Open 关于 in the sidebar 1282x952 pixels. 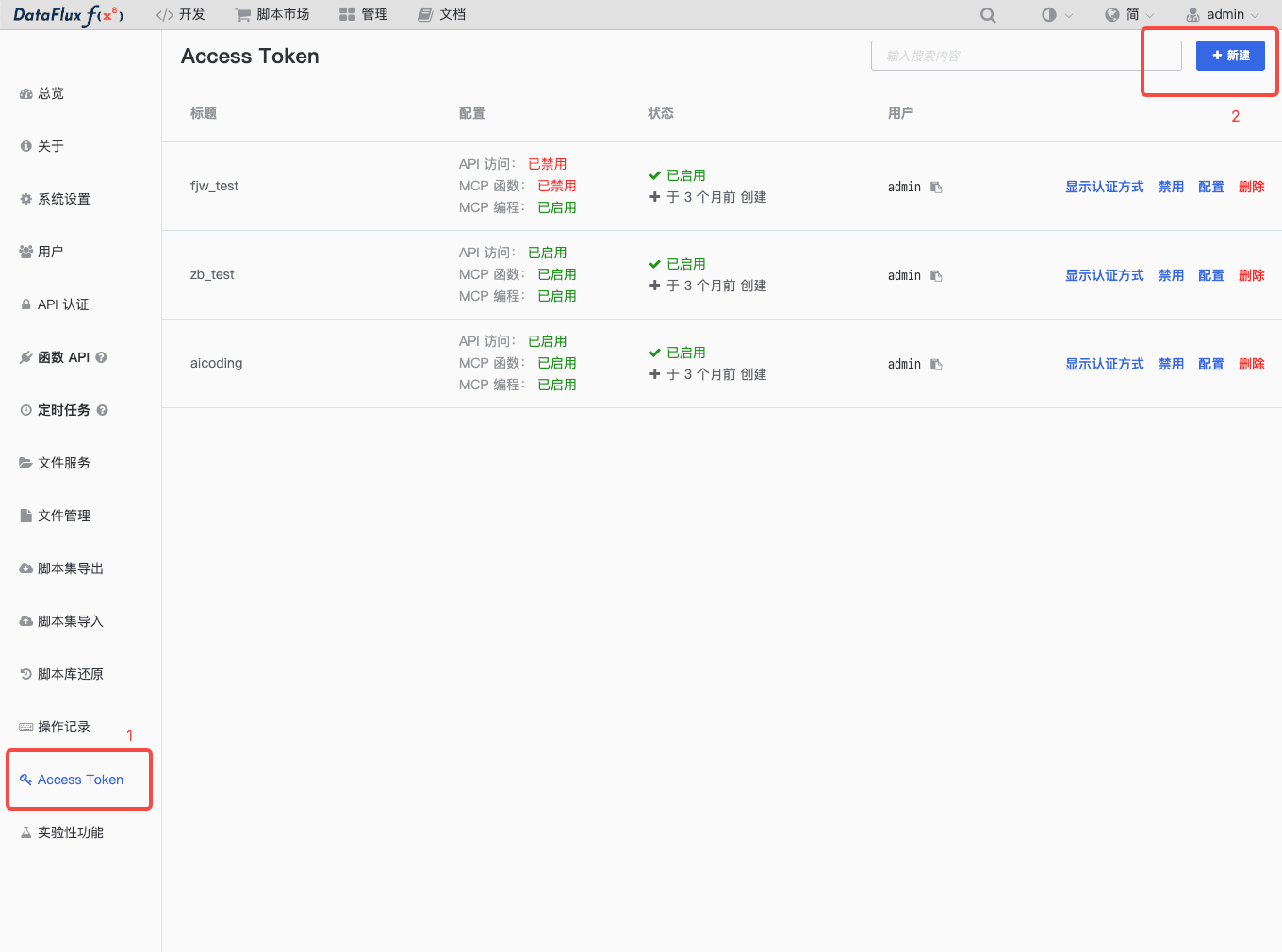click(x=42, y=146)
